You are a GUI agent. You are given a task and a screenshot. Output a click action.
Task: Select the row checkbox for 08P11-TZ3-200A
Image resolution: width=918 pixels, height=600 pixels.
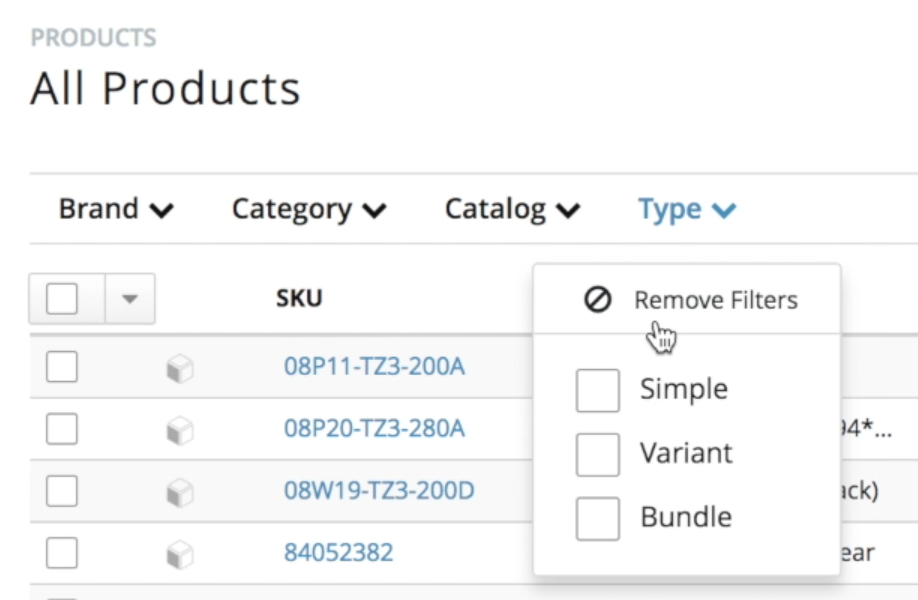point(61,366)
